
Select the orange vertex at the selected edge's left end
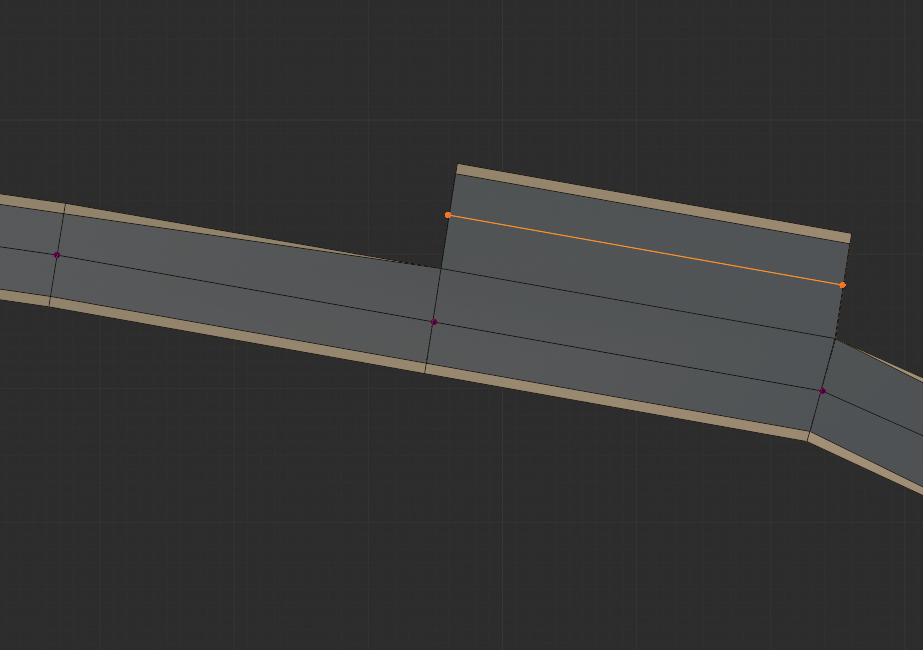tap(448, 215)
